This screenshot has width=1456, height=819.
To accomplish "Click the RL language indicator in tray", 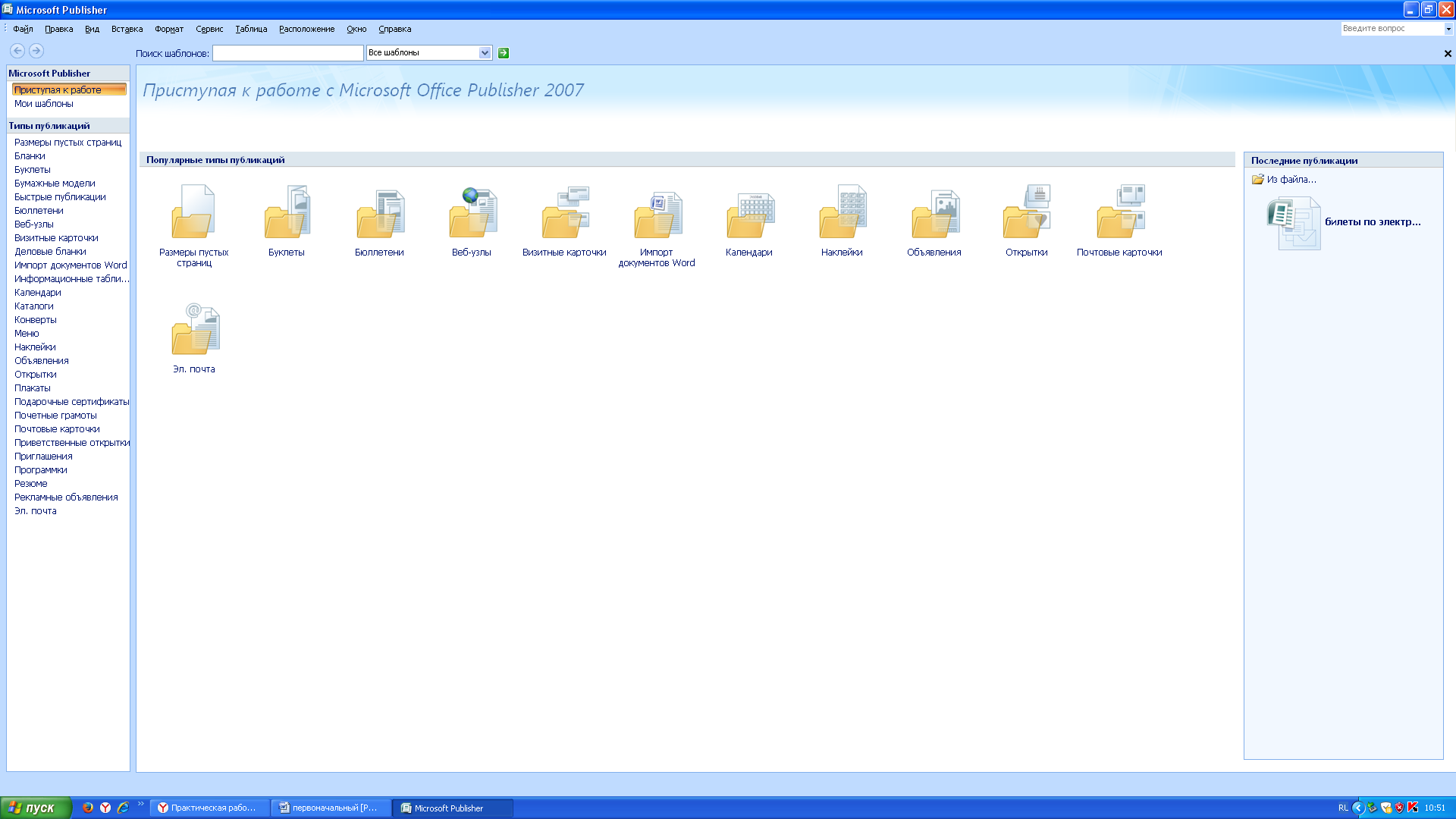I will coord(1343,808).
